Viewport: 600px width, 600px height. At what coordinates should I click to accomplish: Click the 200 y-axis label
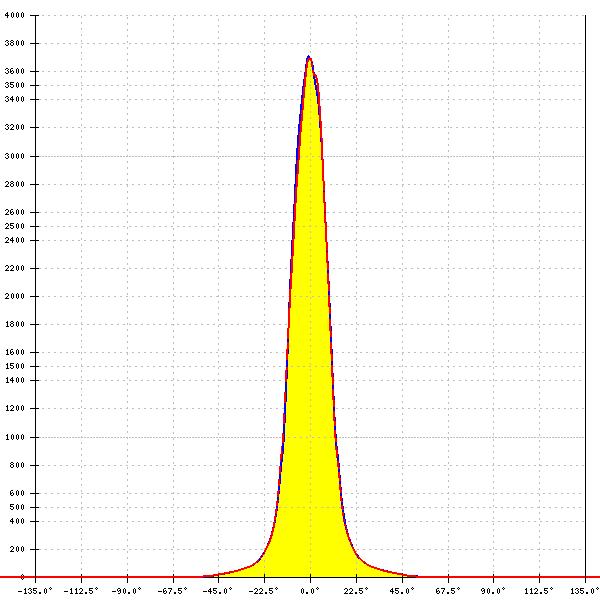(17, 549)
